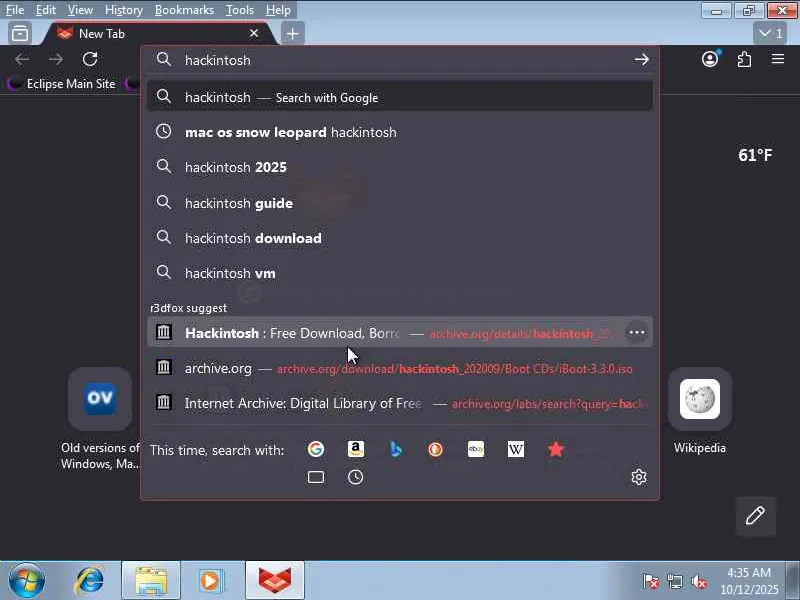Search bookmarks using the star icon
This screenshot has width=800, height=600.
[556, 449]
